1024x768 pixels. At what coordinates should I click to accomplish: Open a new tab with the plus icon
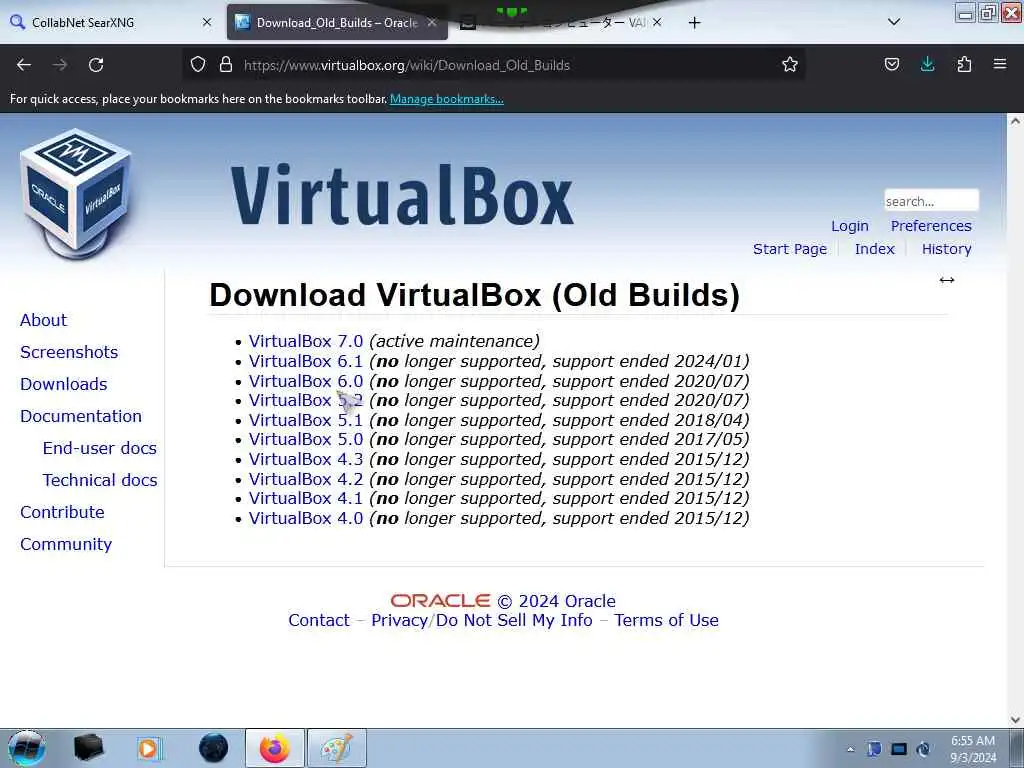tap(694, 23)
